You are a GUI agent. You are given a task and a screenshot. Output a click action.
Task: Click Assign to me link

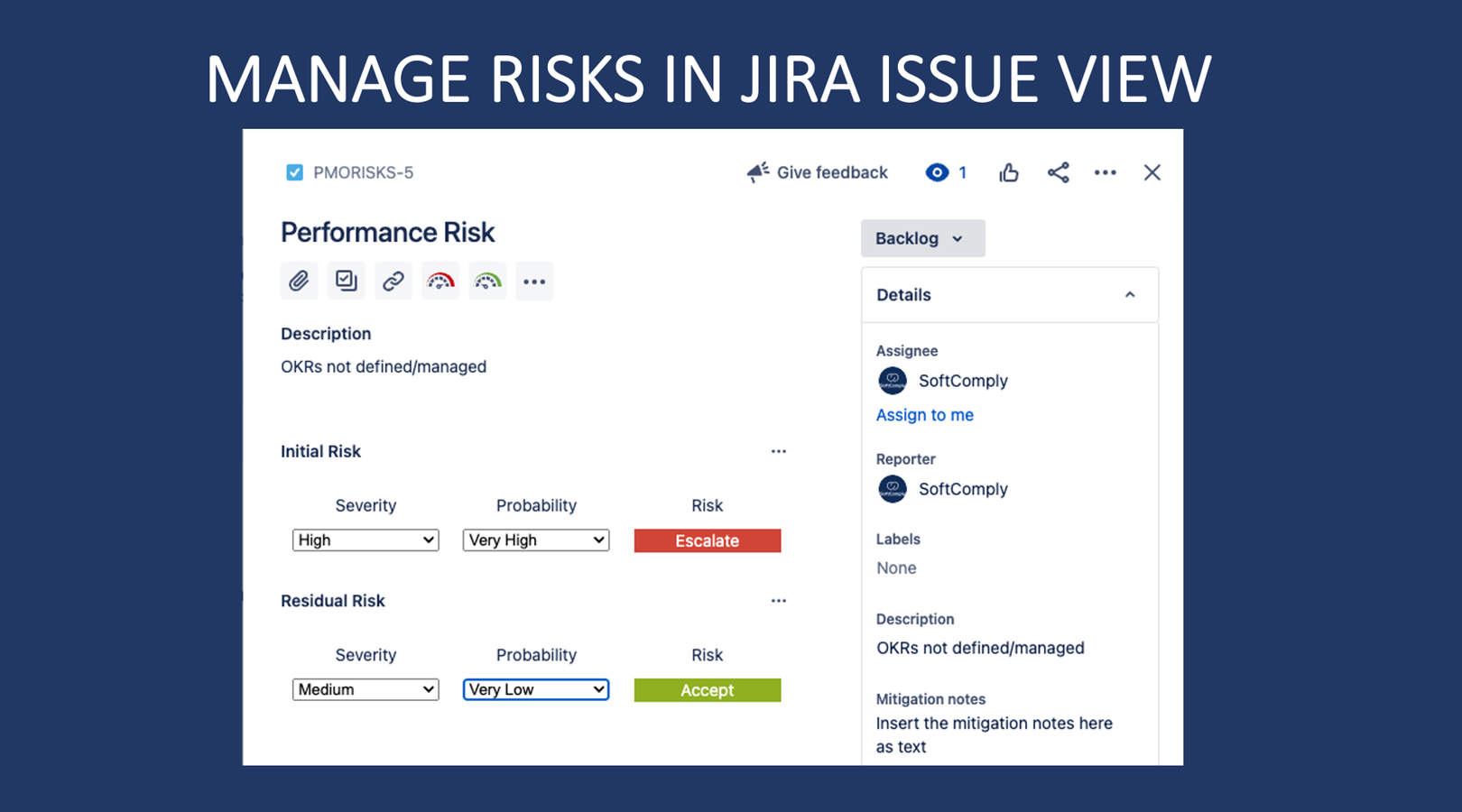925,415
